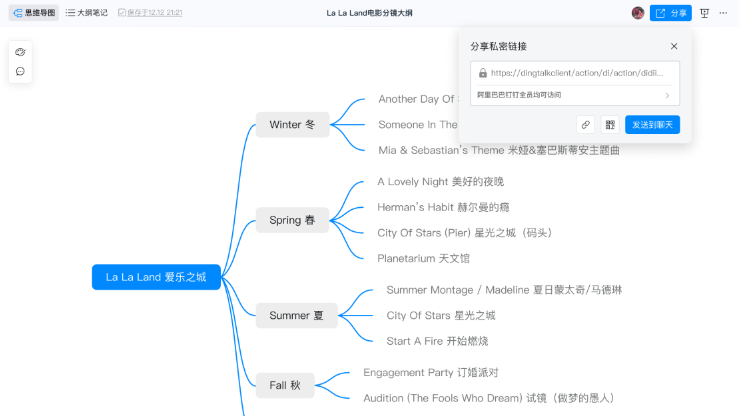The height and width of the screenshot is (416, 739).
Task: Switch to the 大纲笔记 tab
Action: coord(87,13)
